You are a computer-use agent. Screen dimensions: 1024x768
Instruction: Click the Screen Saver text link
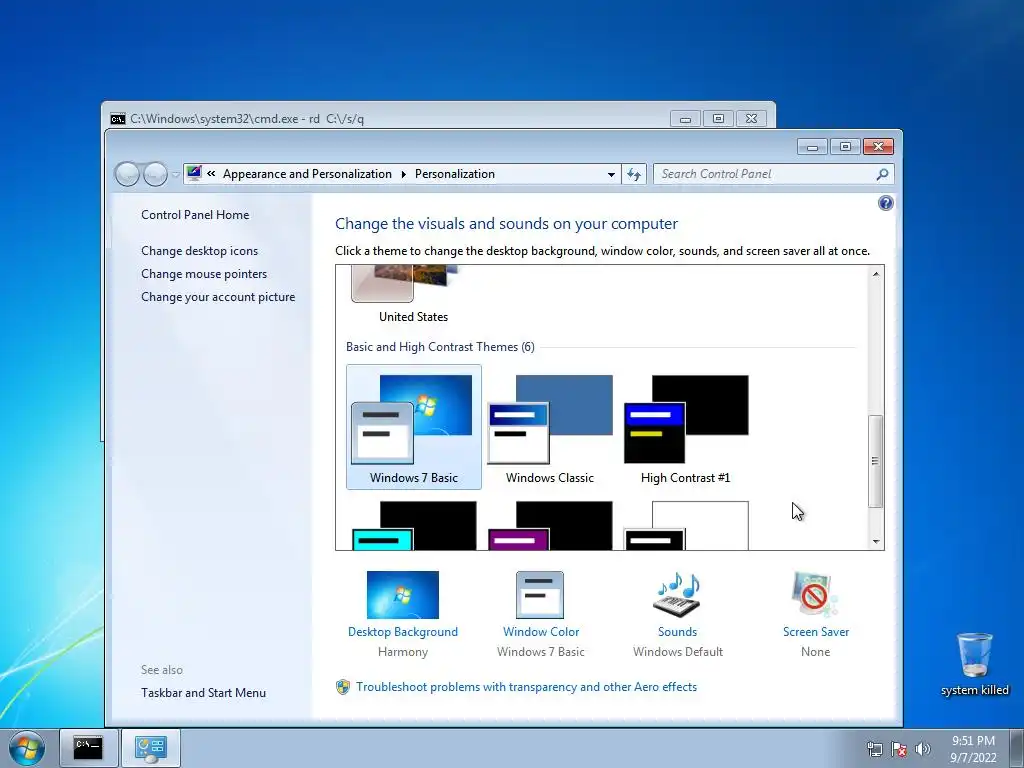[816, 632]
